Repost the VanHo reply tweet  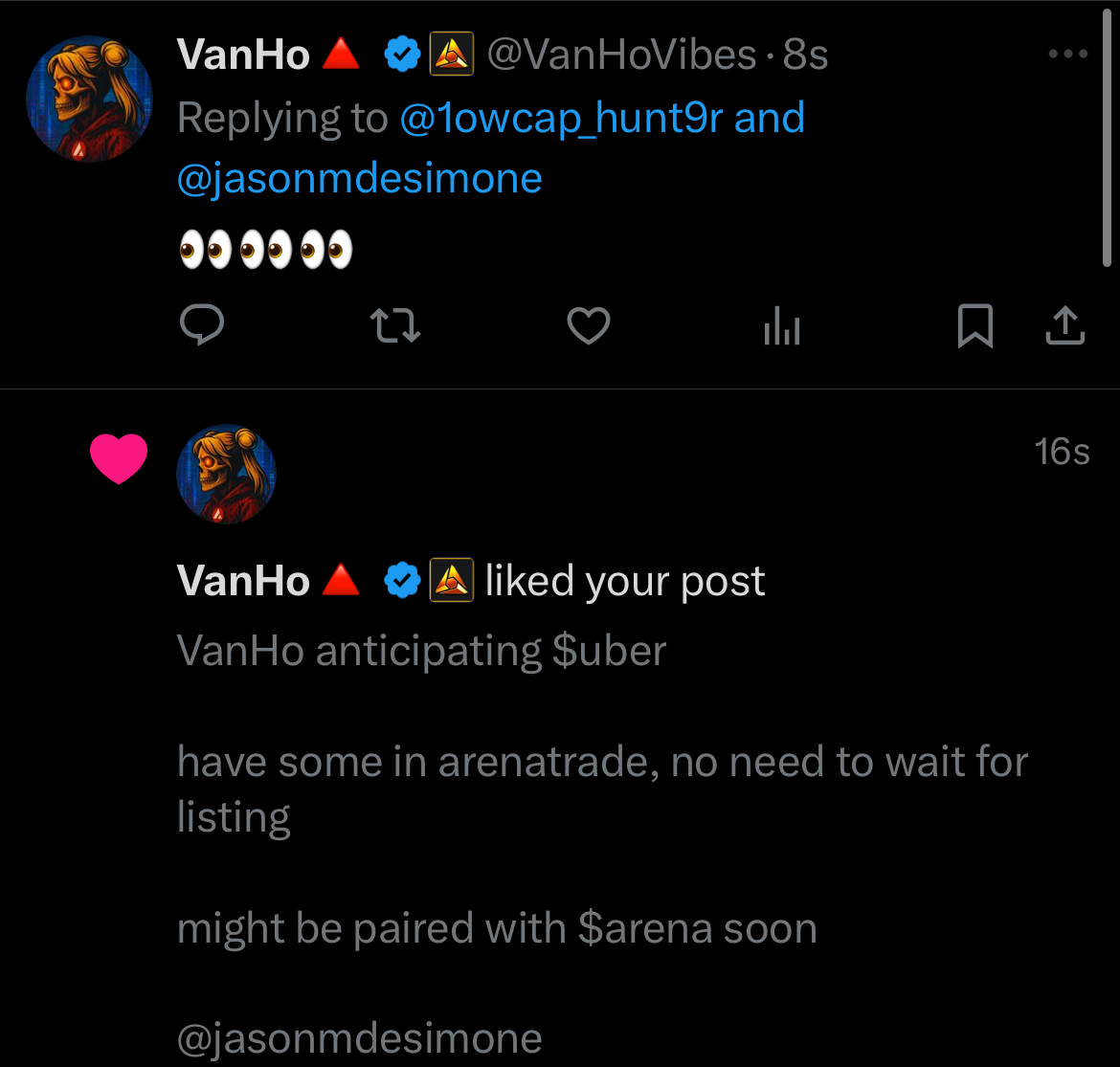[394, 326]
